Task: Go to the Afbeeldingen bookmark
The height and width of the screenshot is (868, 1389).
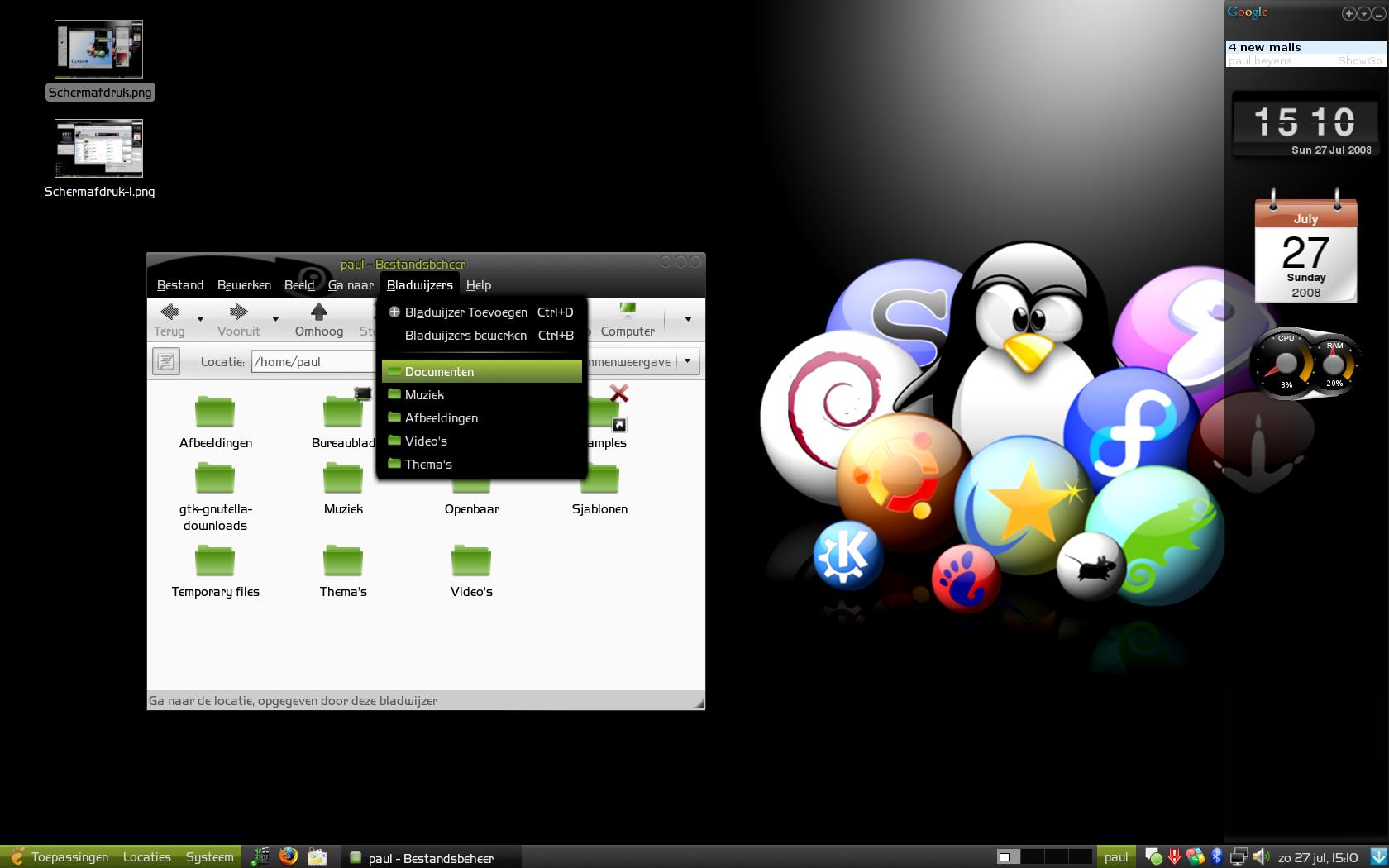Action: (x=482, y=418)
